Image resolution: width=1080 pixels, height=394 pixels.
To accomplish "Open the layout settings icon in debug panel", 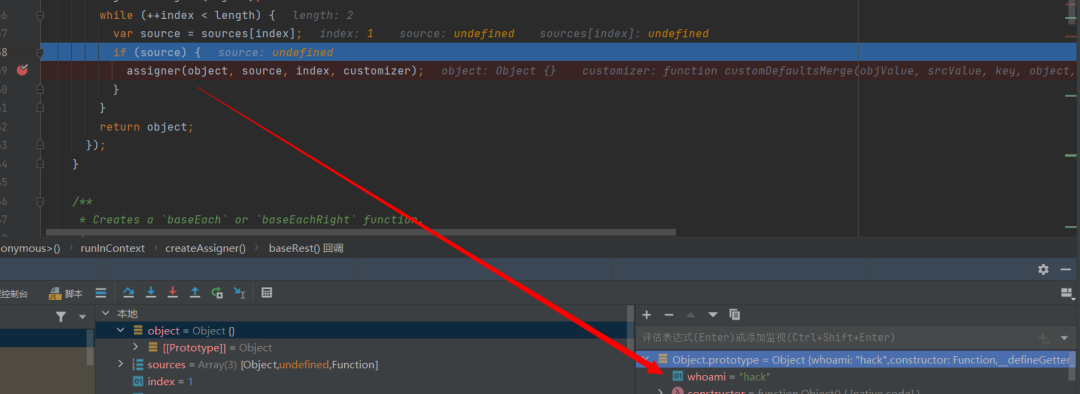I will click(x=1068, y=293).
